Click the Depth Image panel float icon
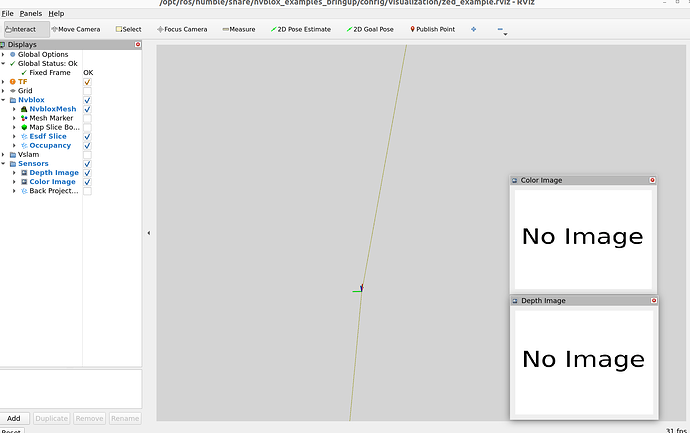The image size is (690, 433). pos(515,301)
